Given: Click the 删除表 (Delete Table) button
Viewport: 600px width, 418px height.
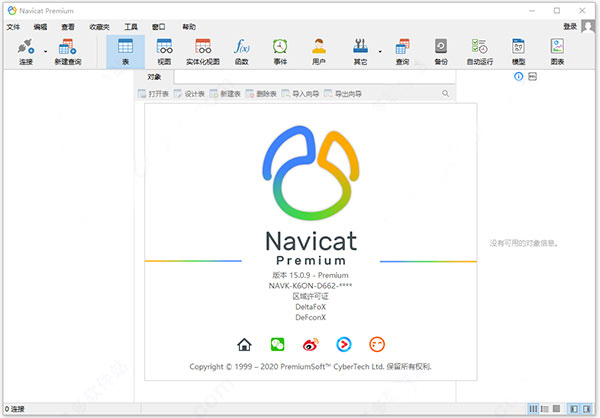Looking at the screenshot, I should click(x=261, y=94).
